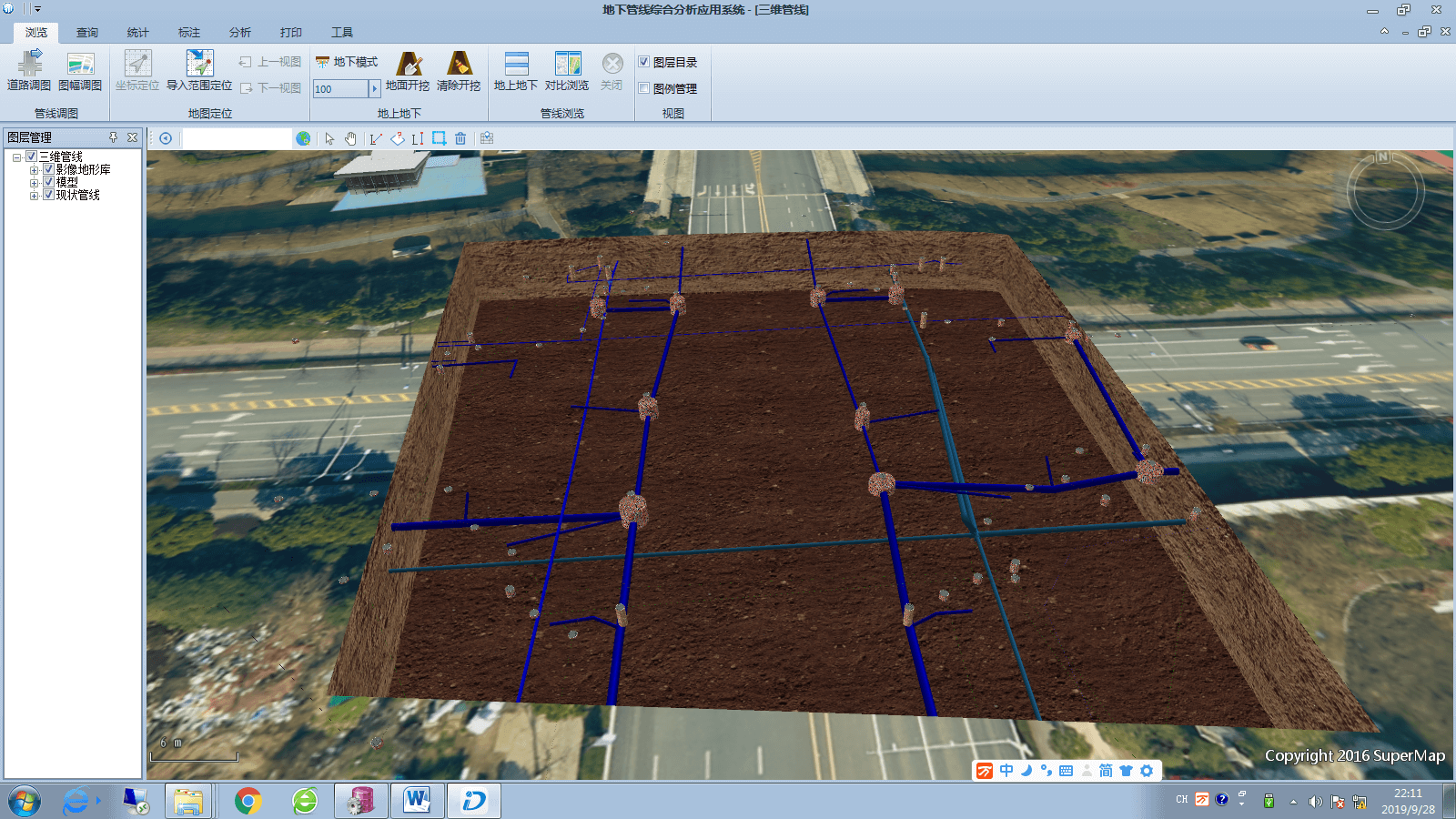Click 清除开挖 clear excavation tool
Viewport: 1456px width, 819px height.
pos(459,70)
